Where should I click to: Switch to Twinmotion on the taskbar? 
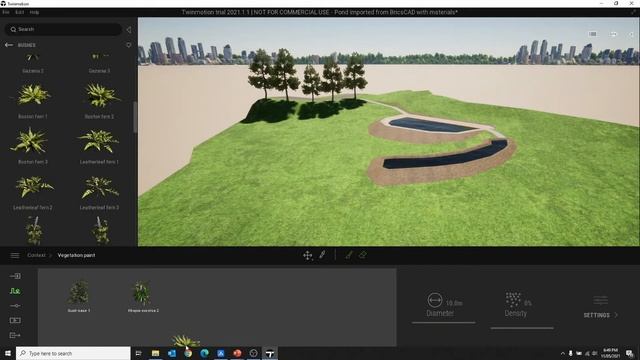click(x=269, y=353)
